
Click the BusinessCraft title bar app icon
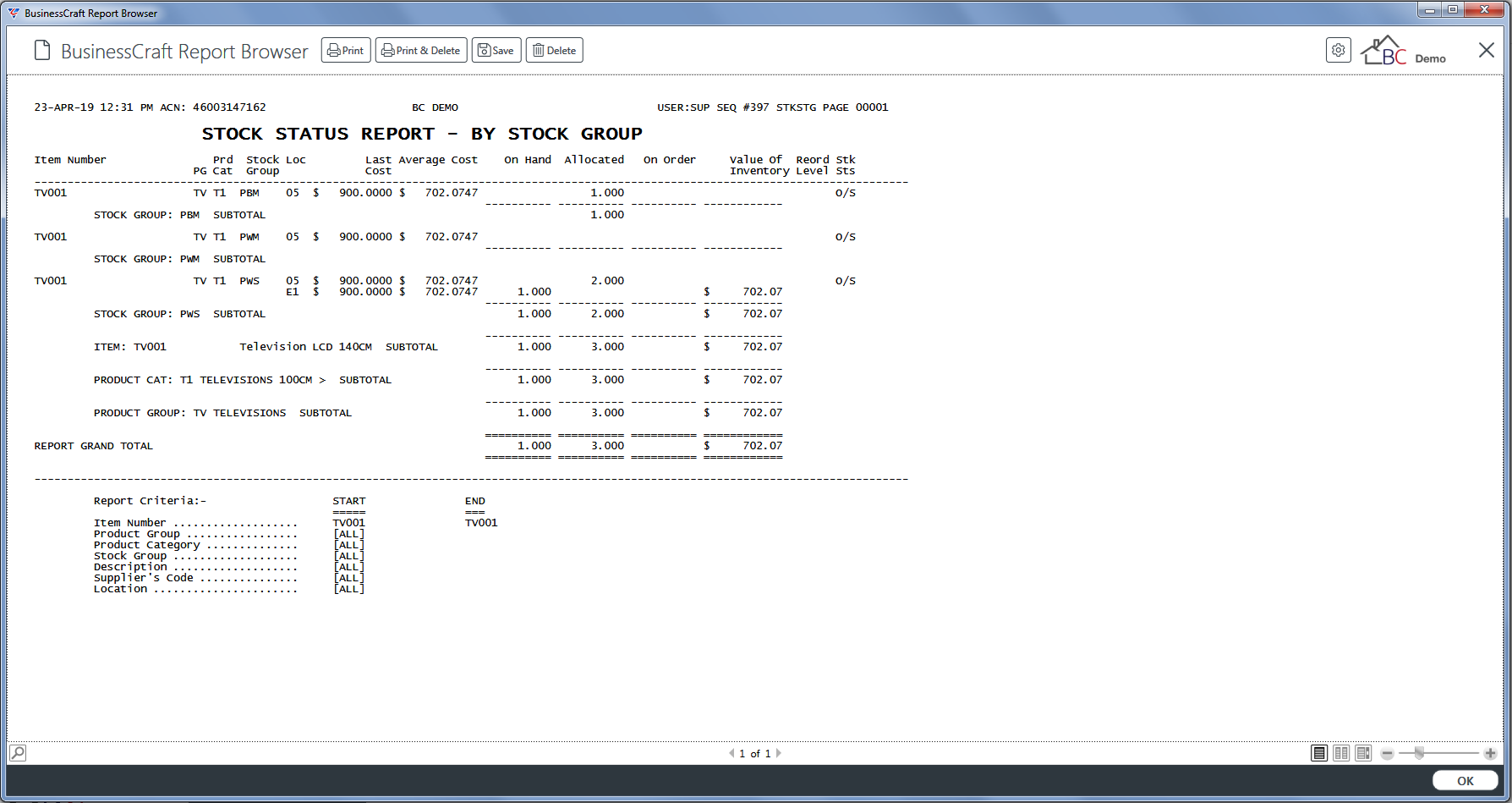pyautogui.click(x=14, y=13)
